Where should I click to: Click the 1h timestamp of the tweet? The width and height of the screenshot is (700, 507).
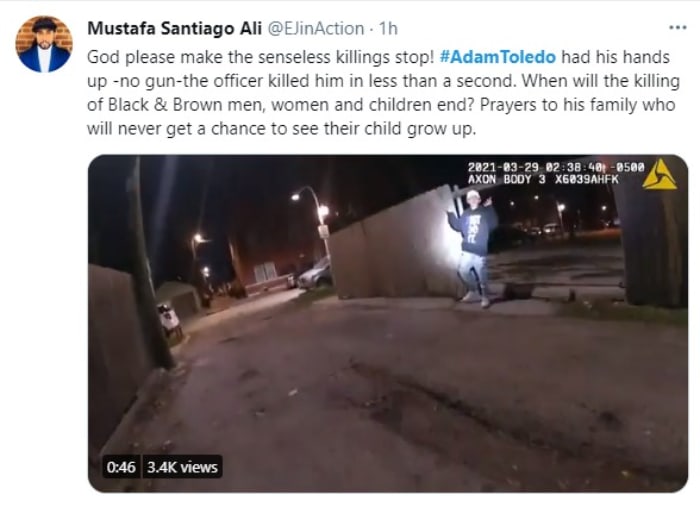point(388,28)
